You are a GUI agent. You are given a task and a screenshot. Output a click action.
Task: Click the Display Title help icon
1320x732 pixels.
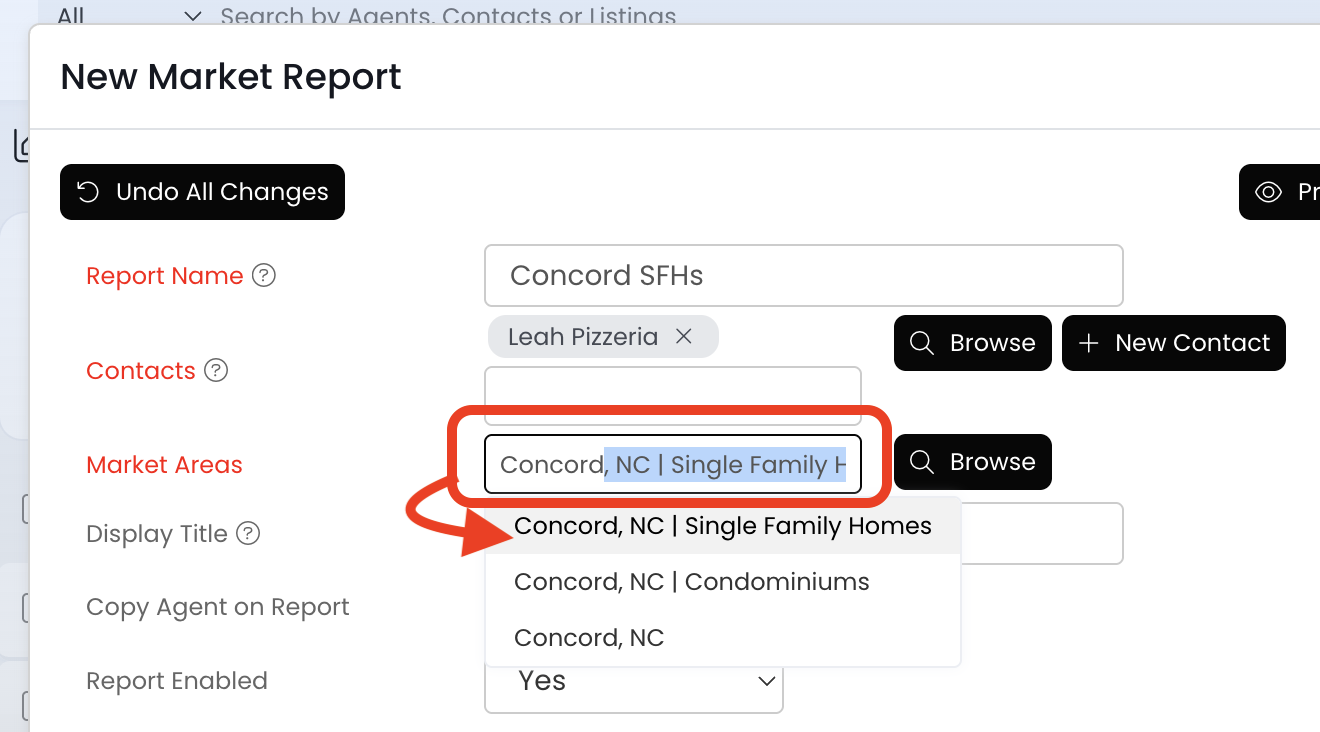click(x=248, y=534)
